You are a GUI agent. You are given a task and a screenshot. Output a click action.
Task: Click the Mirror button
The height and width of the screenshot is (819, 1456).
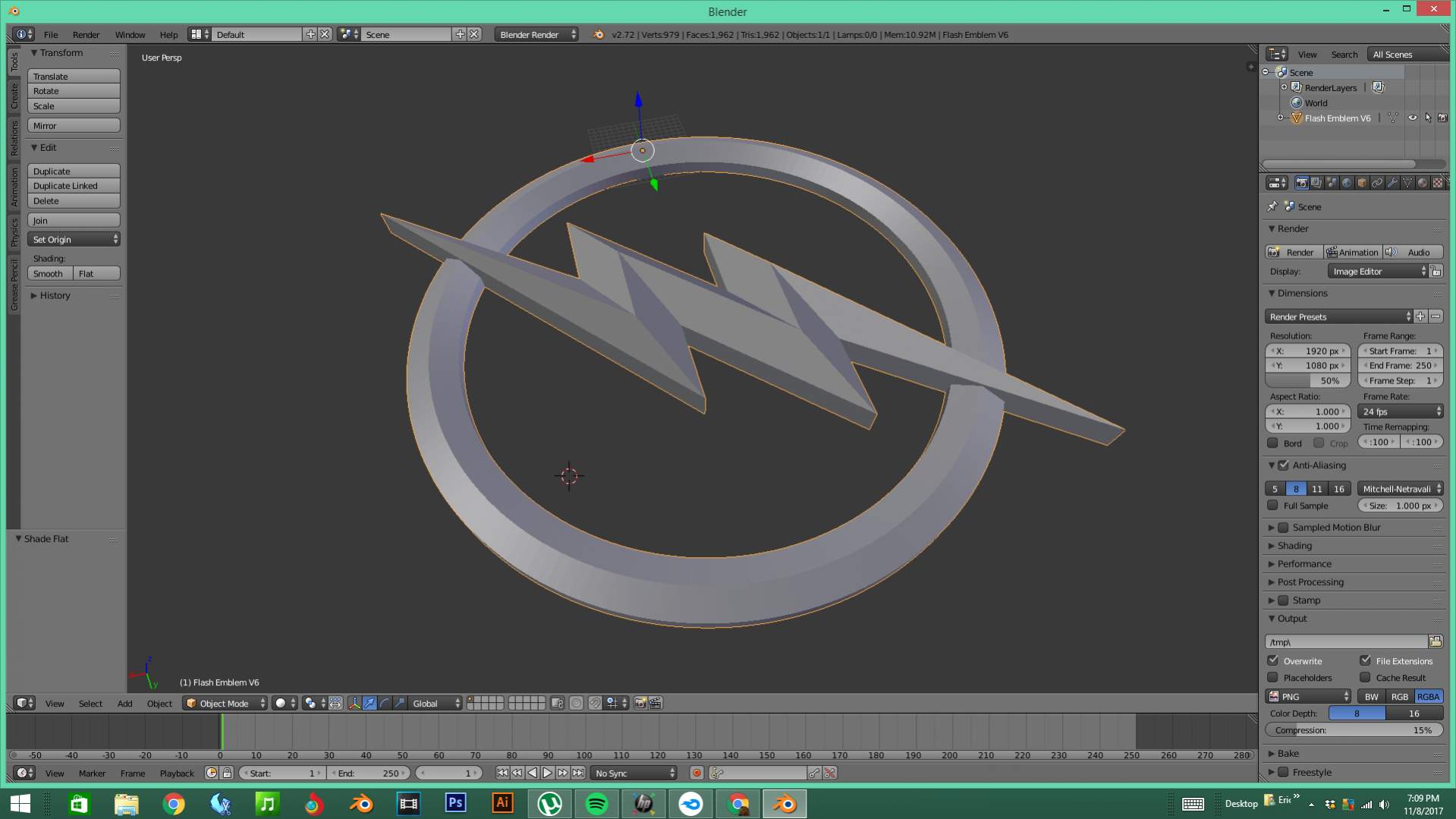click(x=74, y=126)
